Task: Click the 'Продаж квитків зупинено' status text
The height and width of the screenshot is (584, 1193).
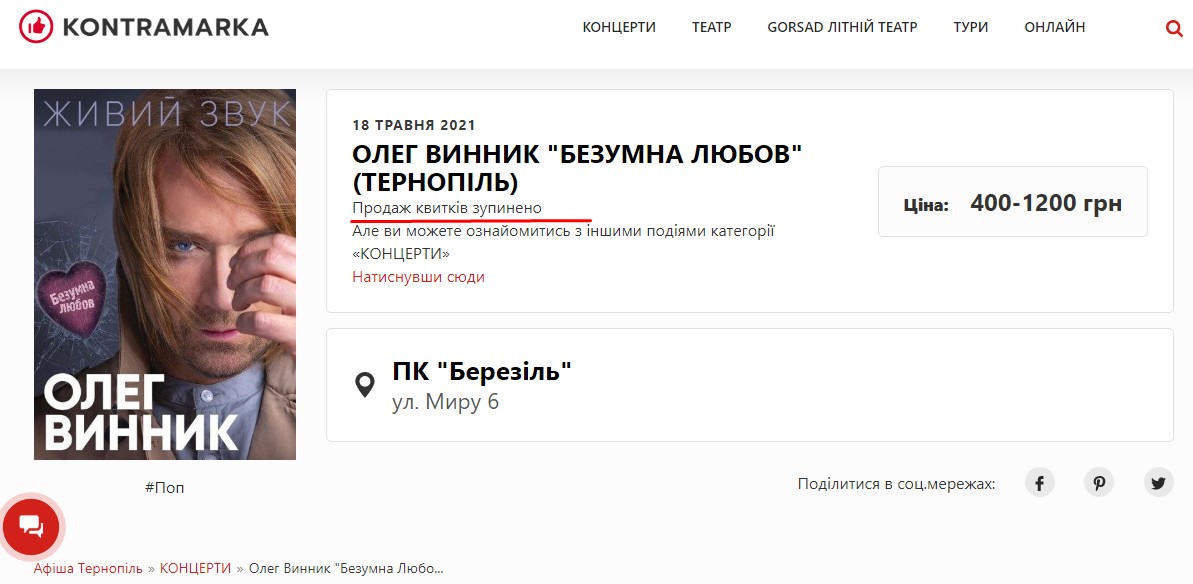Action: (x=447, y=208)
